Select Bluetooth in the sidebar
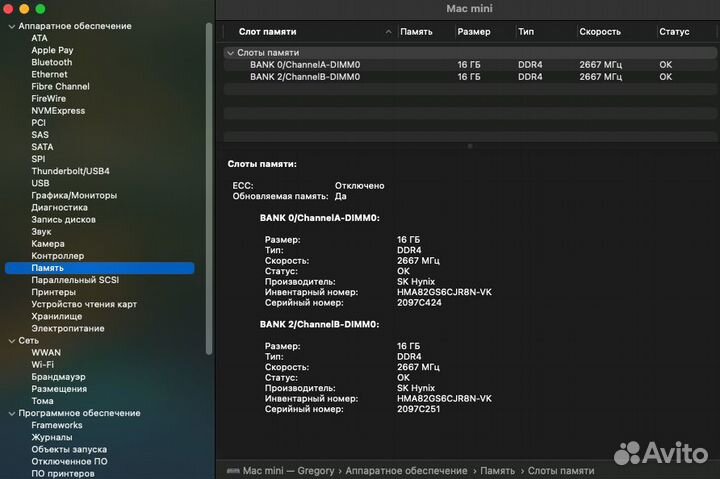 pyautogui.click(x=51, y=62)
